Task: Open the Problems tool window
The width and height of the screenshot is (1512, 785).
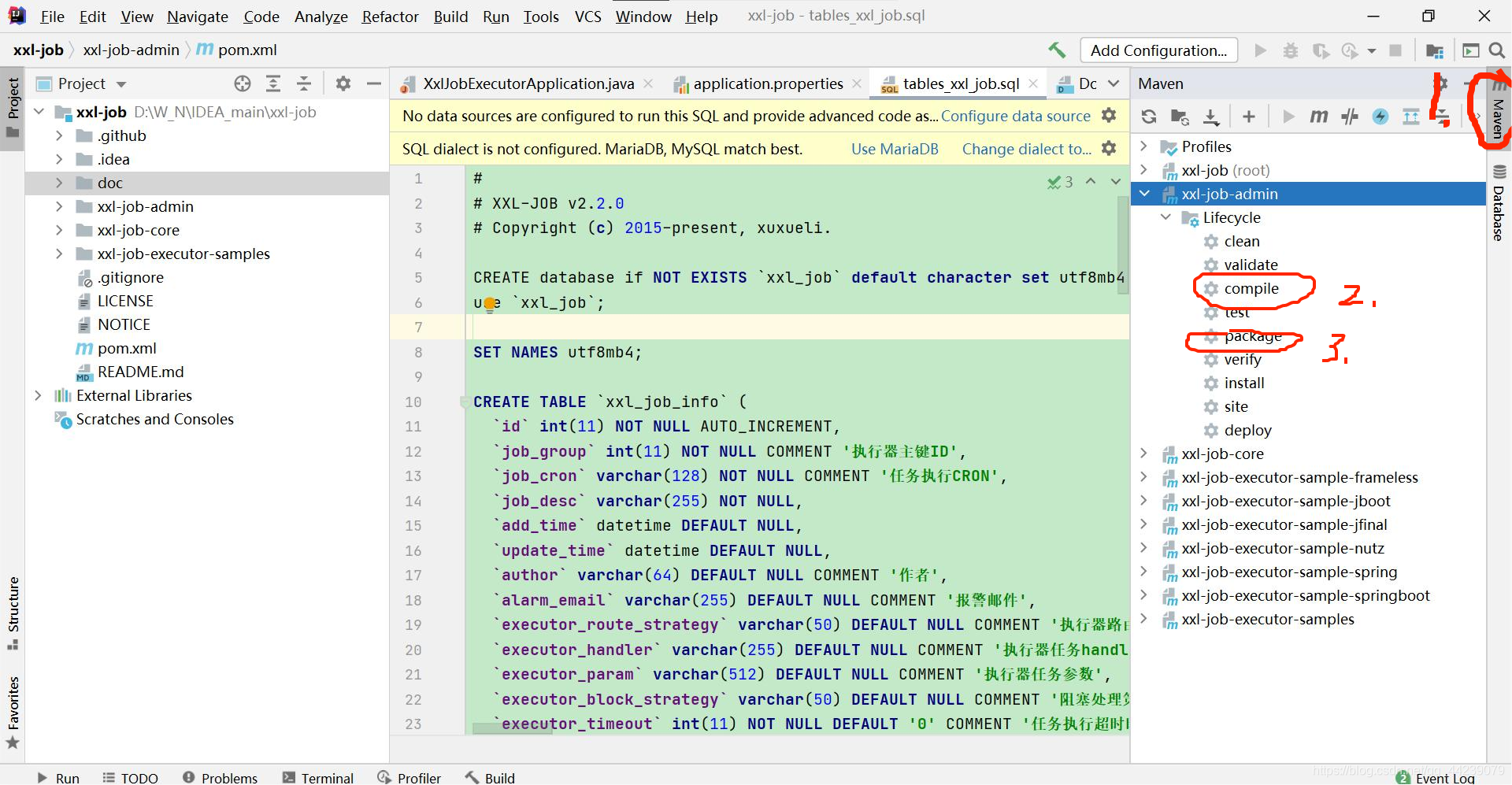Action: (x=220, y=777)
